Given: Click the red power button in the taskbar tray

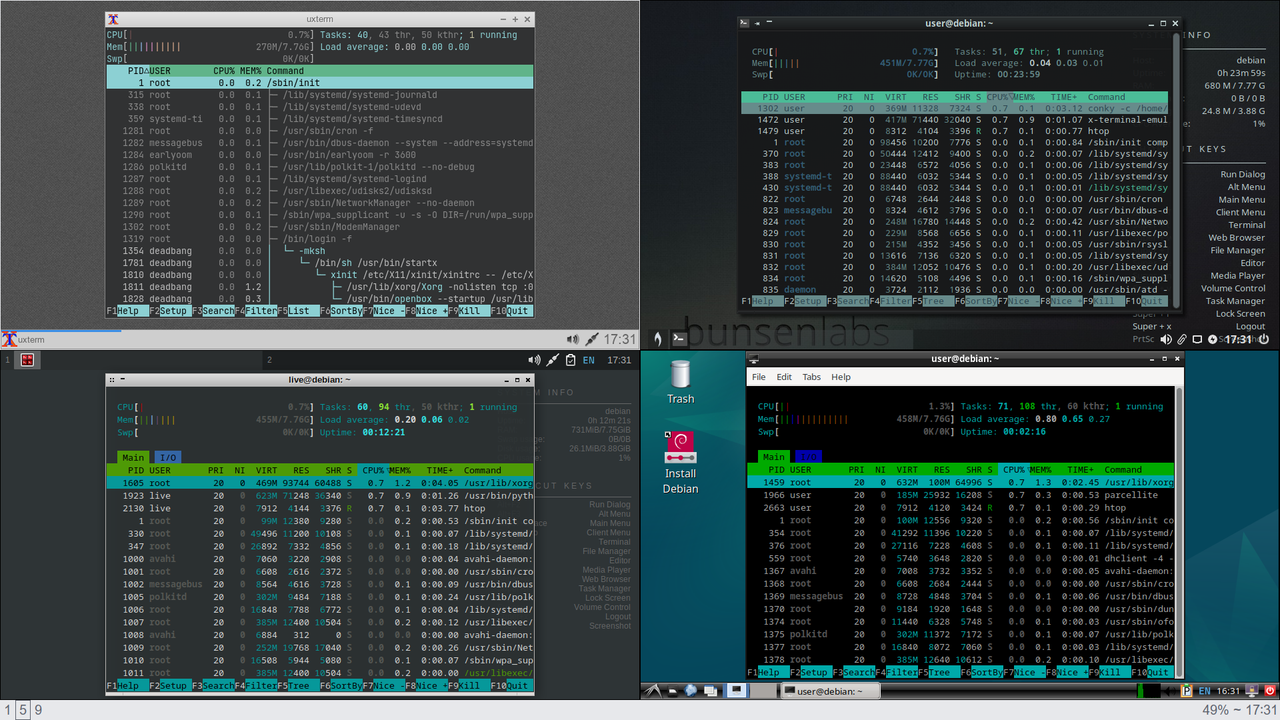Looking at the screenshot, I should click(1269, 690).
